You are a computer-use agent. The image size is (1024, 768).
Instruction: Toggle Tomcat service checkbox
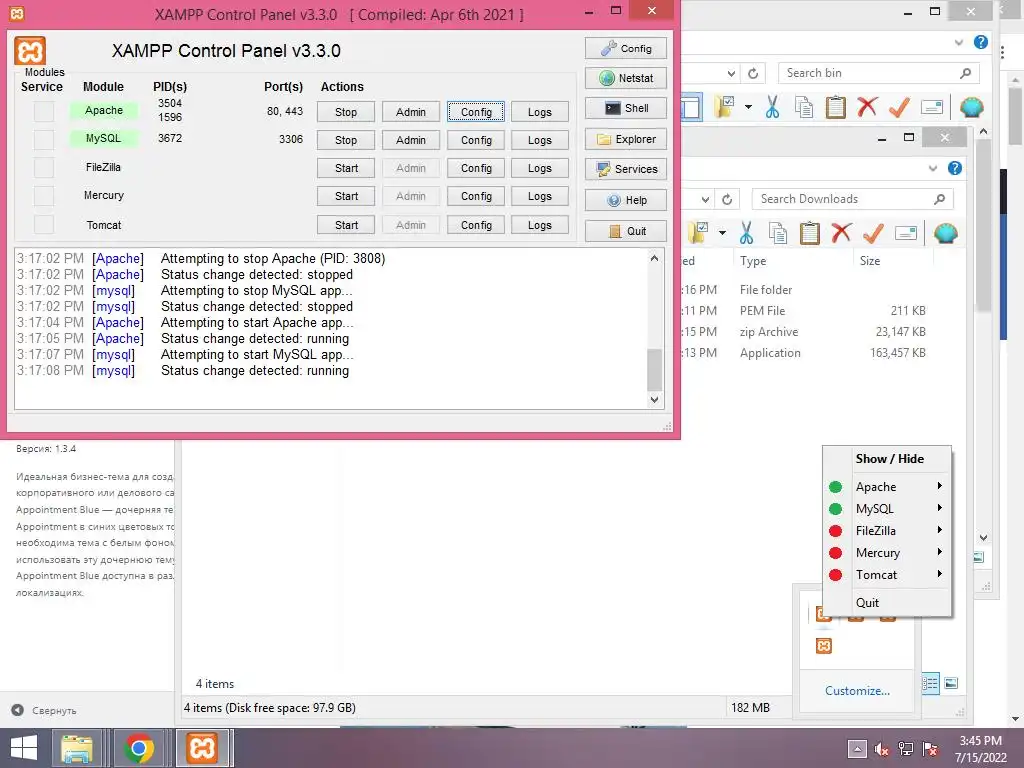click(44, 225)
